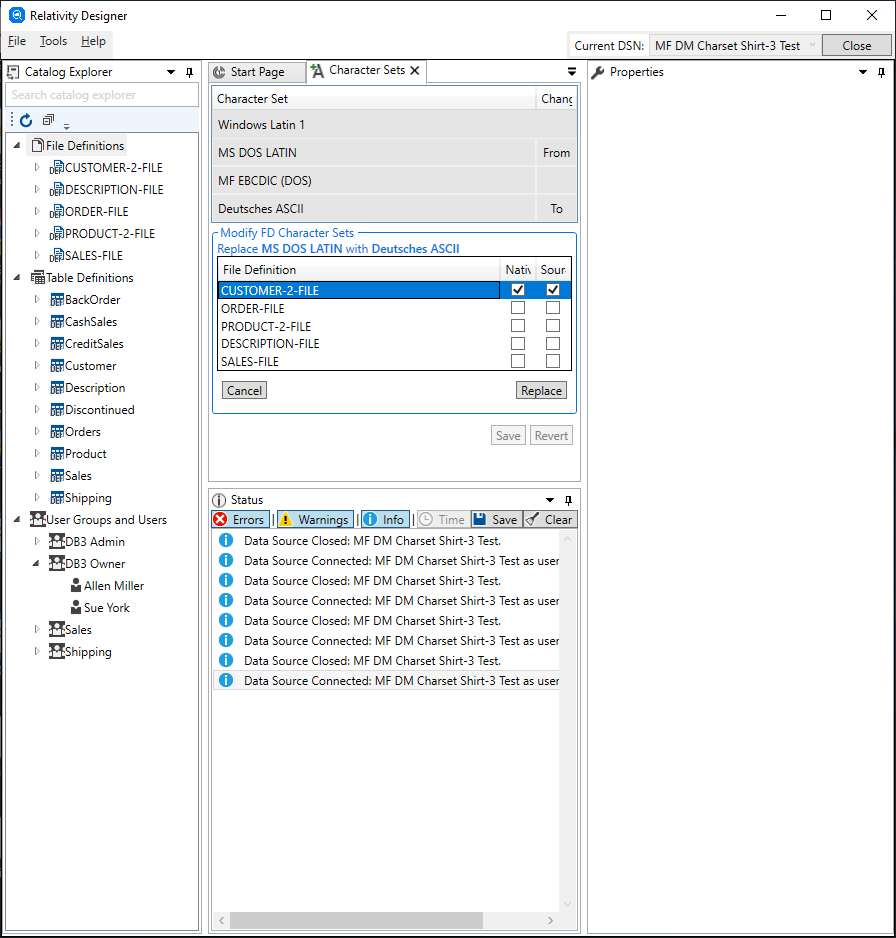Open the Catalog Explorer panel options dropdown
Screen dimensions: 896x938
point(171,72)
